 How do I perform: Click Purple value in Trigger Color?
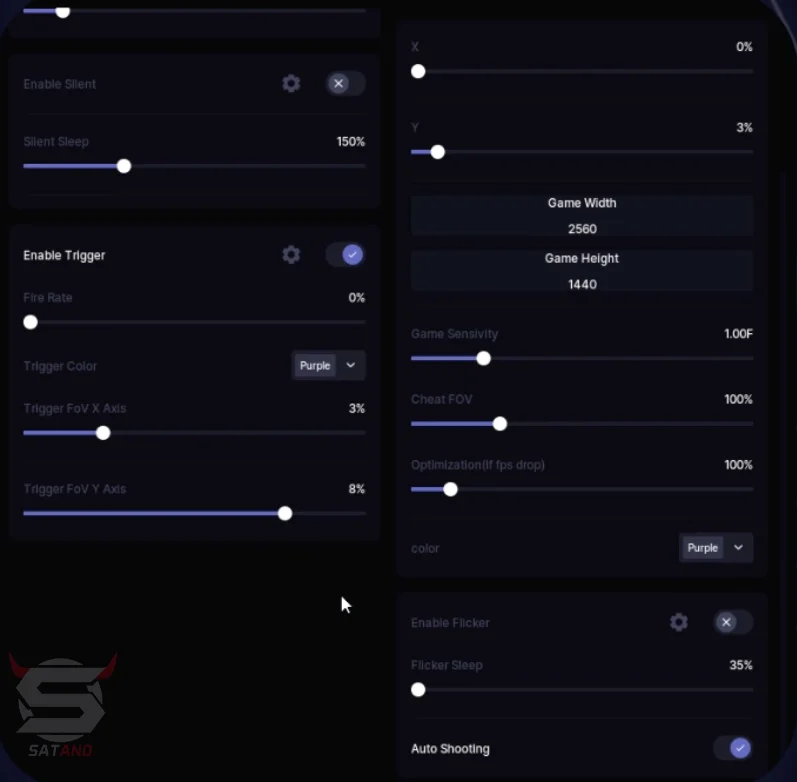(315, 365)
